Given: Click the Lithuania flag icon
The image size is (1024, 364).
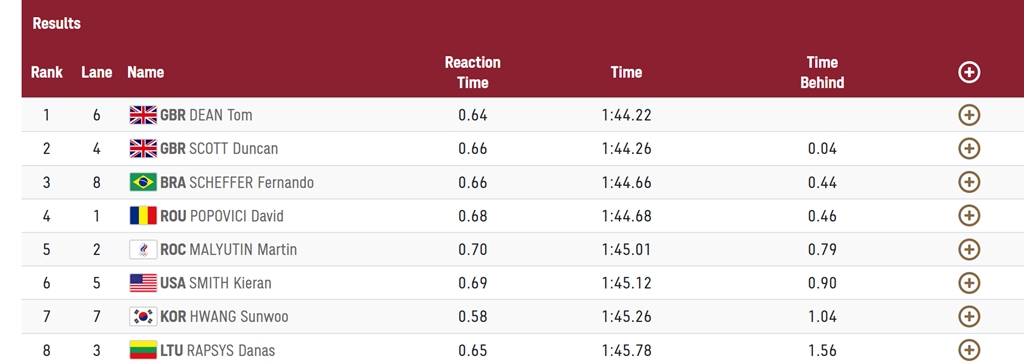Looking at the screenshot, I should point(143,350).
